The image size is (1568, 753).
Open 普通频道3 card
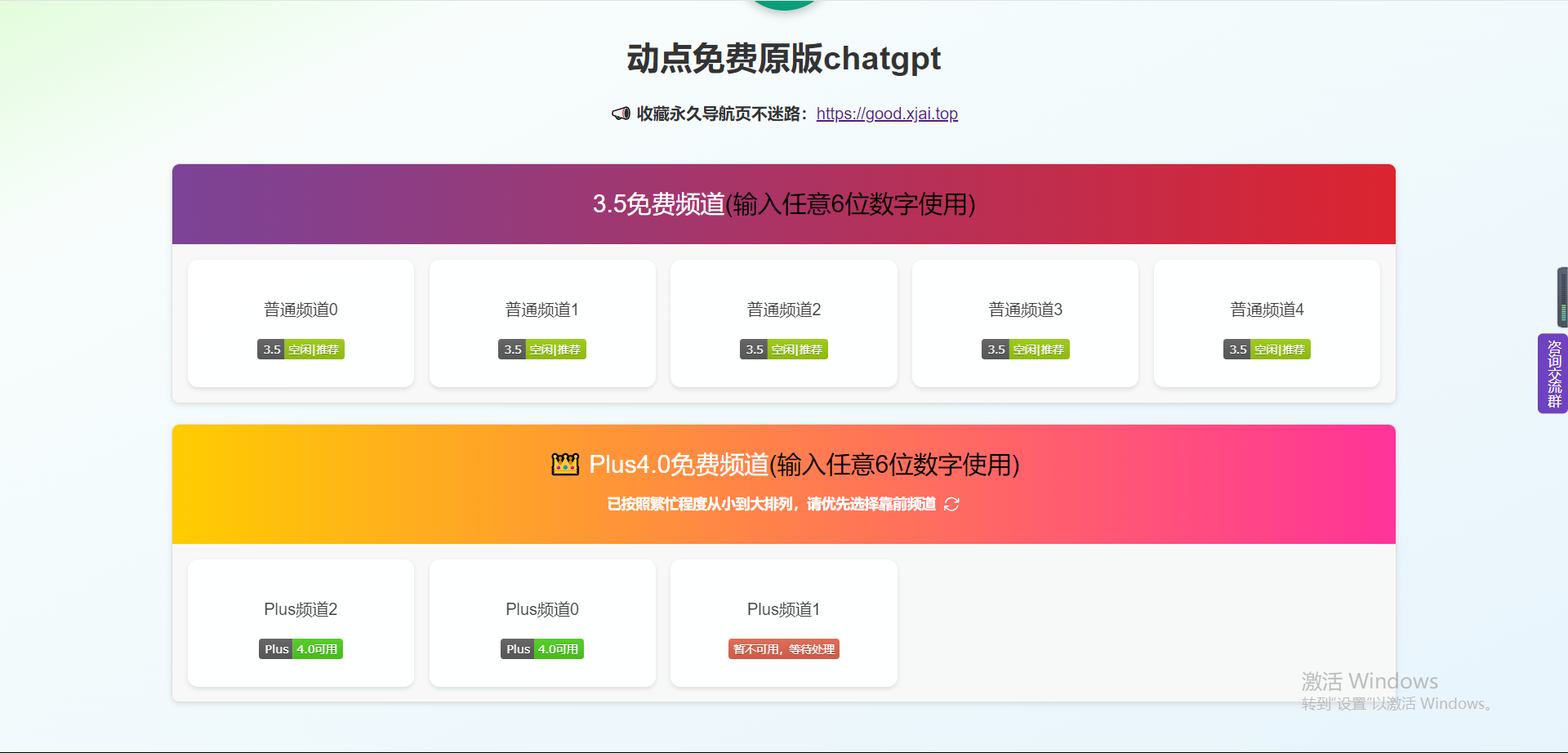pos(1025,323)
